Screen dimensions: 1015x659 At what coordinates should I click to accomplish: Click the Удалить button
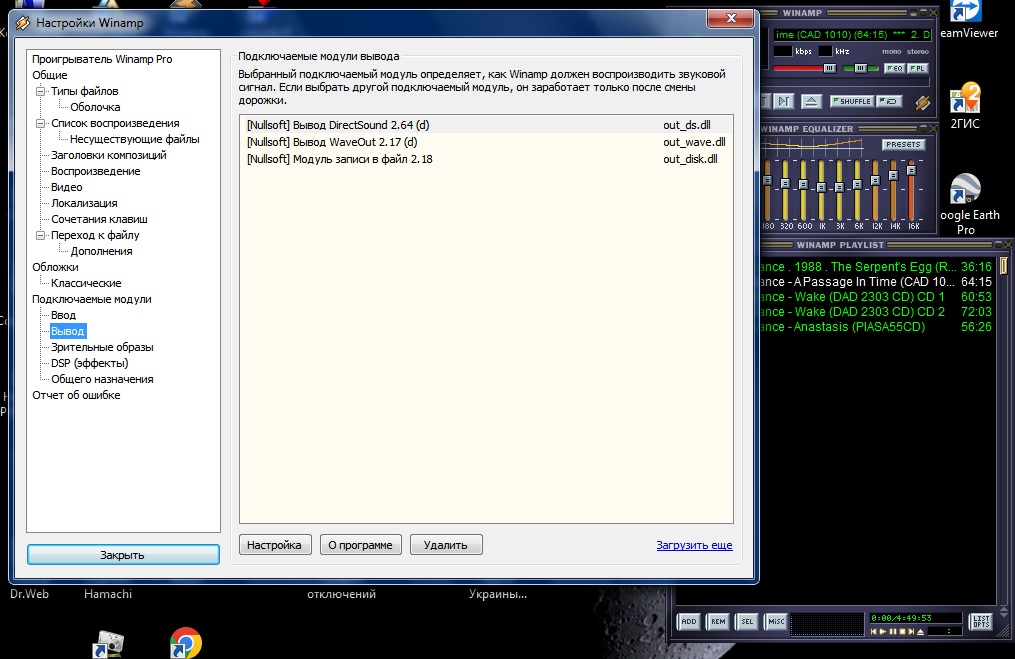coord(446,545)
